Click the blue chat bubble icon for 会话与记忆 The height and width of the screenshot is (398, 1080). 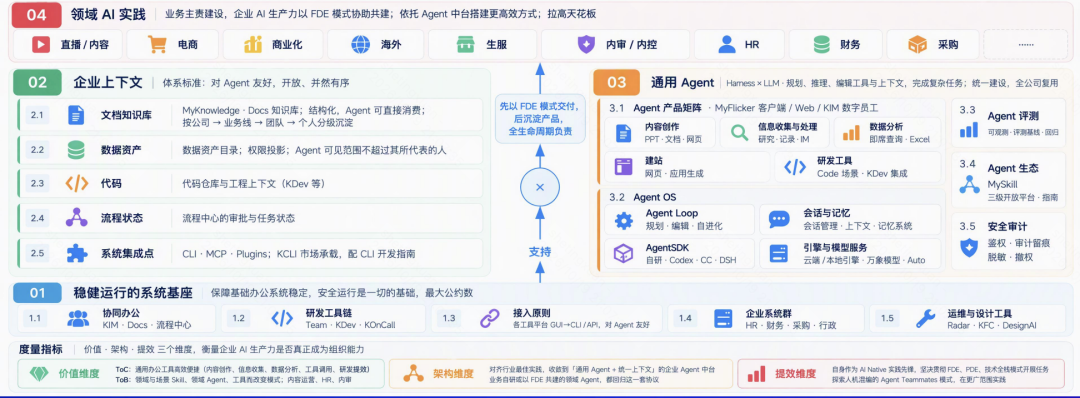point(779,220)
